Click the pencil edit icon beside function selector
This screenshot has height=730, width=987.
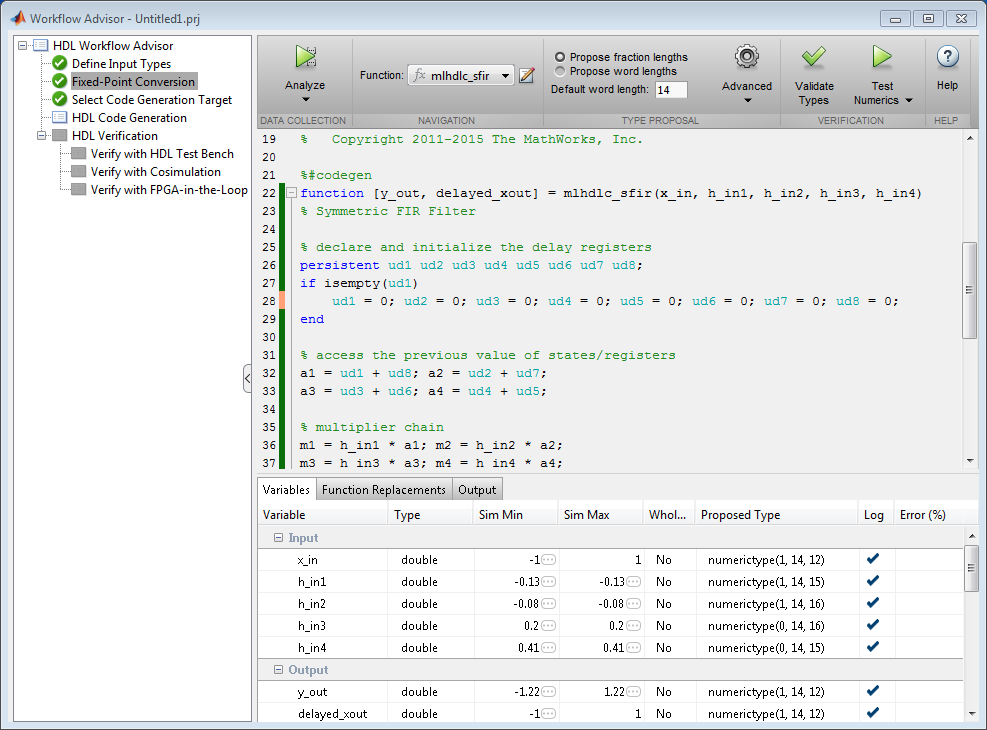click(527, 75)
